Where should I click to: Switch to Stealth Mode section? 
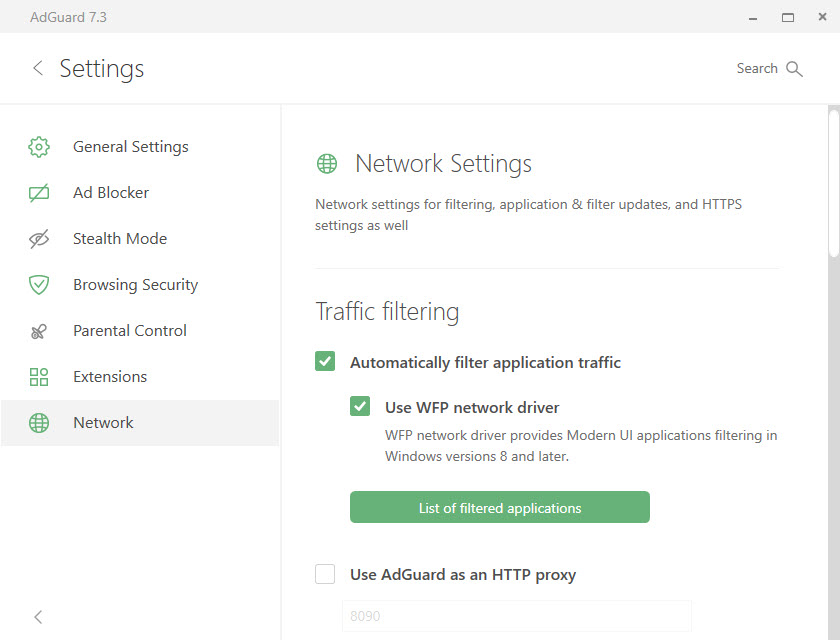140,239
